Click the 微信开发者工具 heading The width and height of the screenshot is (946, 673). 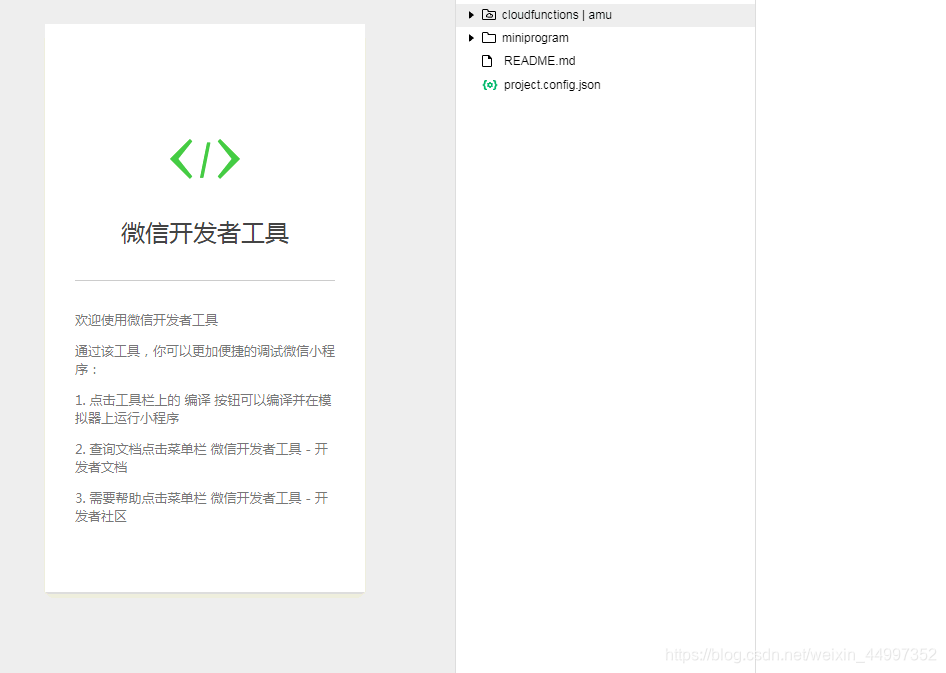(205, 233)
